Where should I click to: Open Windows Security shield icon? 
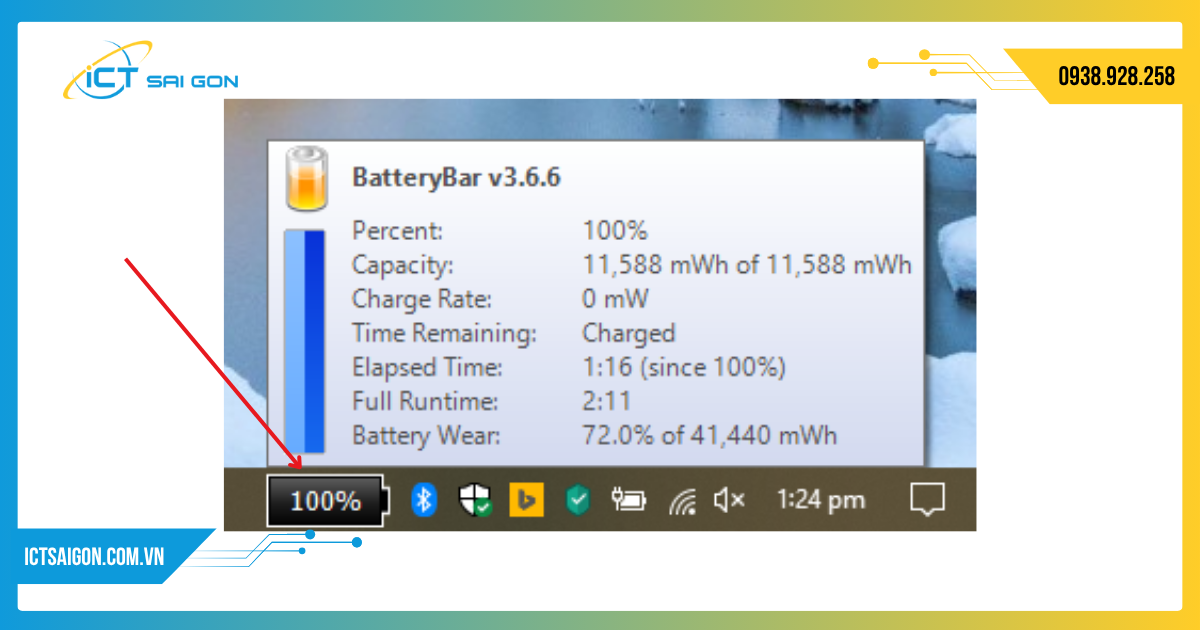click(474, 500)
